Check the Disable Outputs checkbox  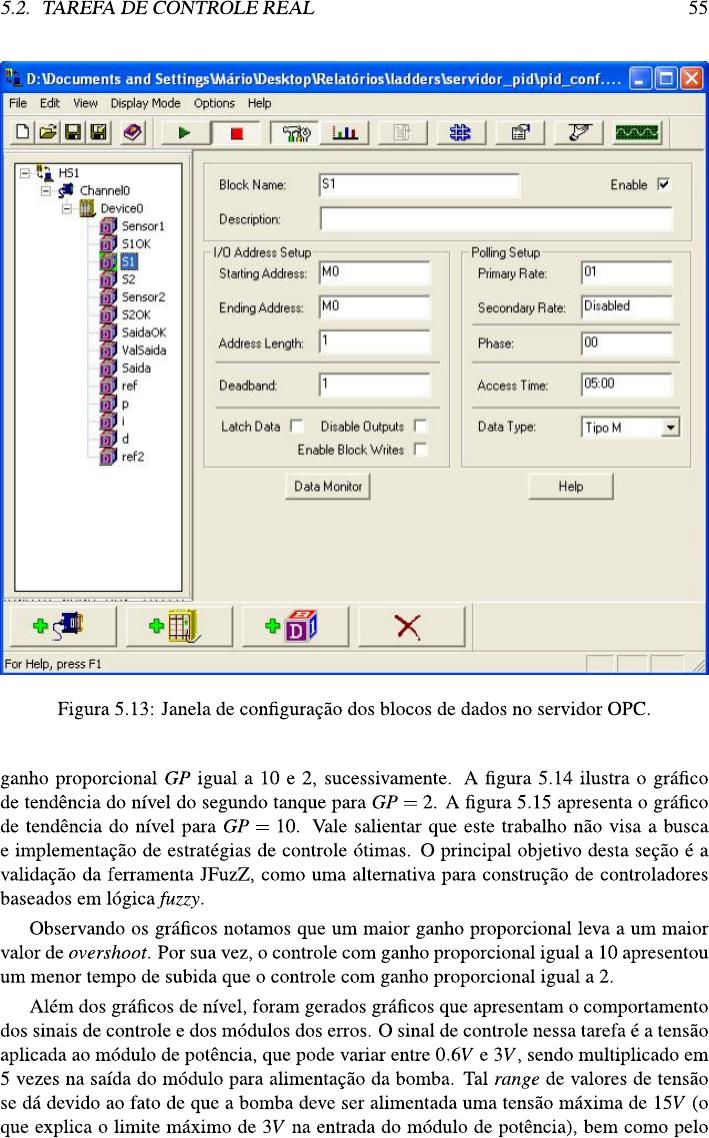click(x=420, y=426)
